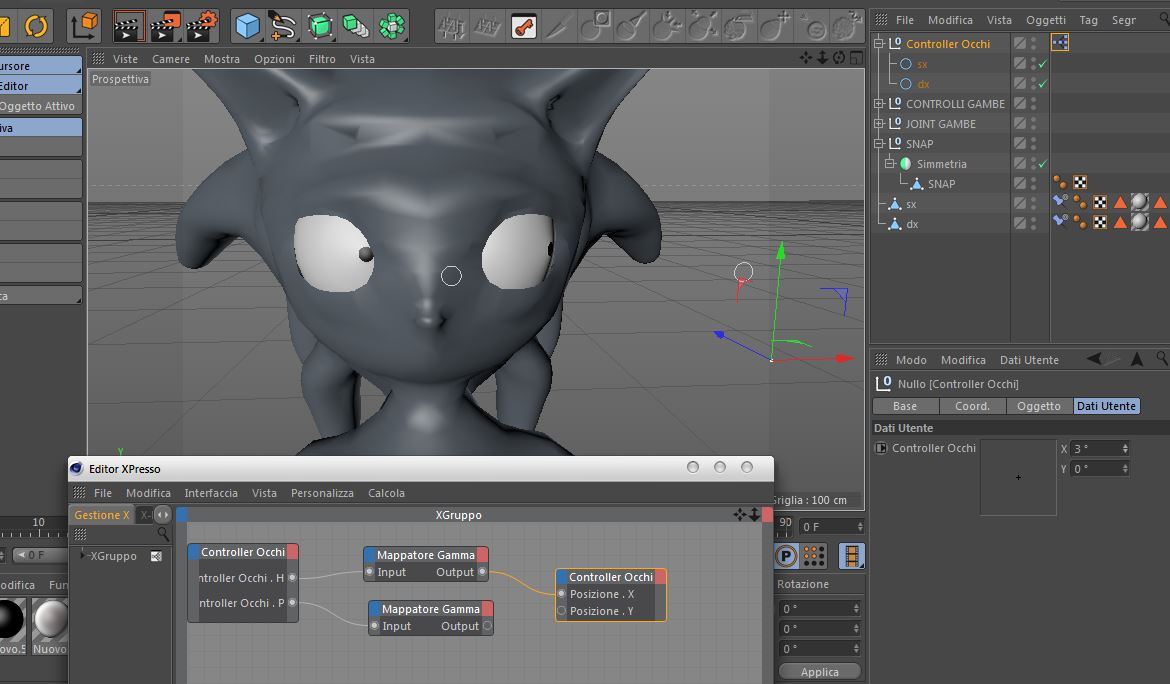Click the spline pen tool icon

coord(283,25)
